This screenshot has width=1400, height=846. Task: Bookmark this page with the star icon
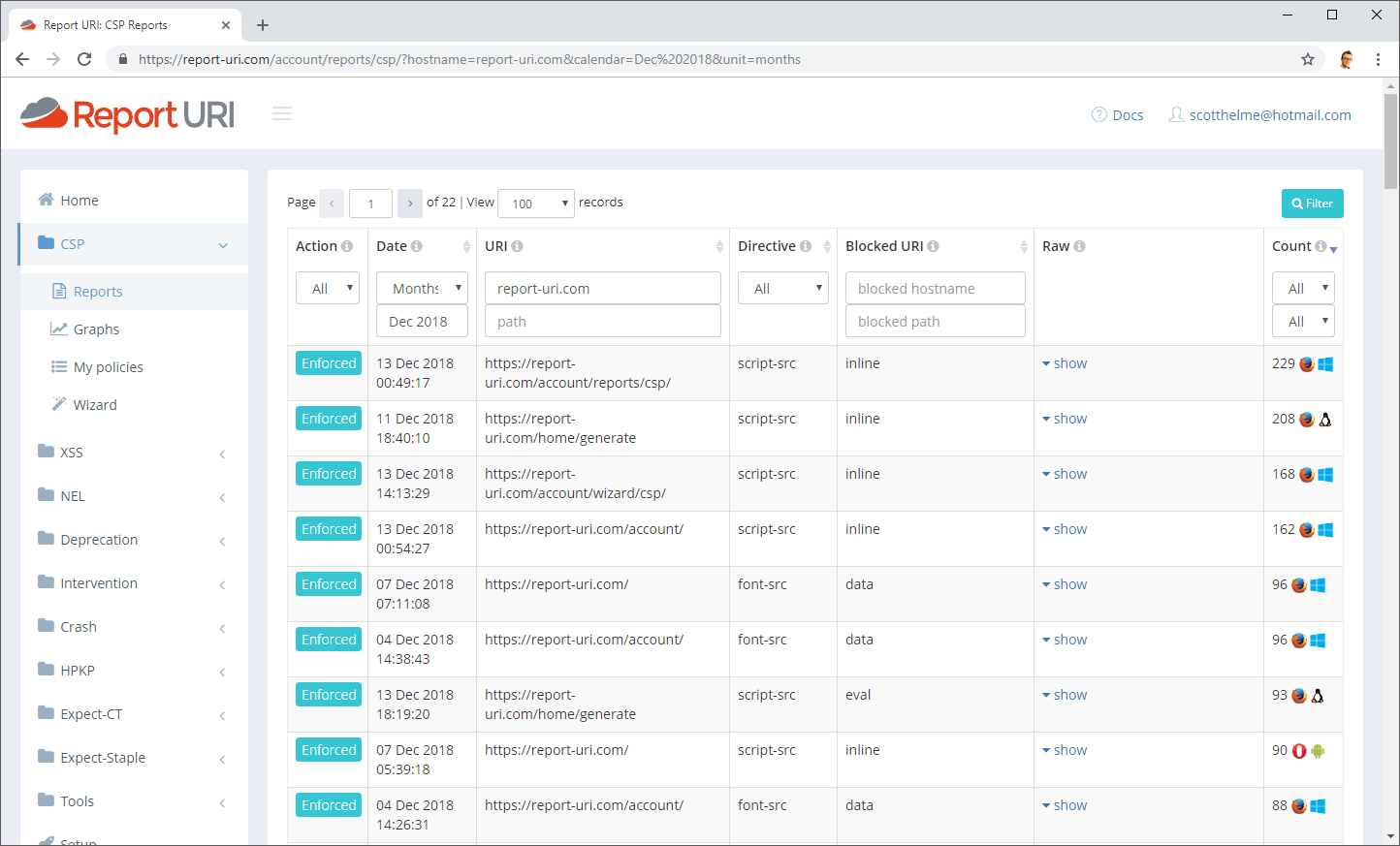(1308, 59)
